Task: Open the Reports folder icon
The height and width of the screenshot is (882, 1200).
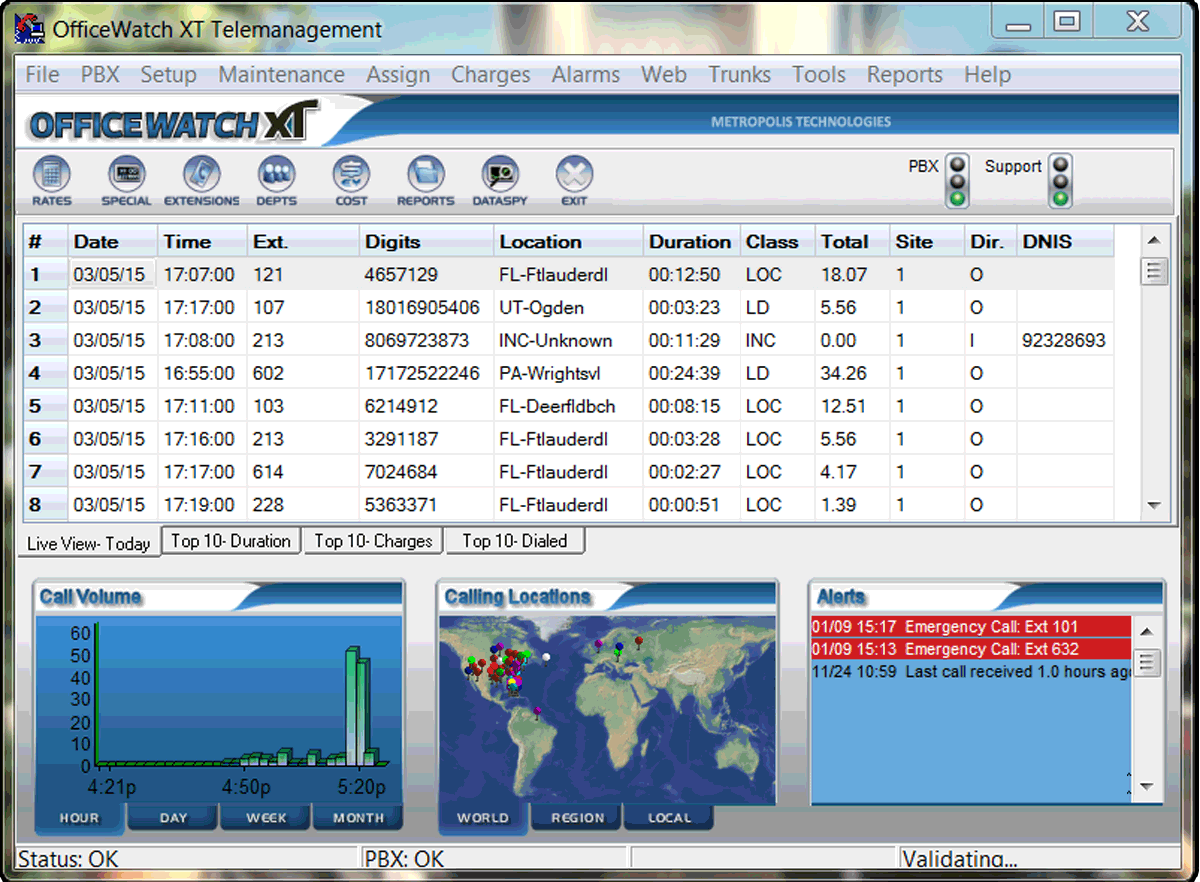Action: (x=426, y=175)
